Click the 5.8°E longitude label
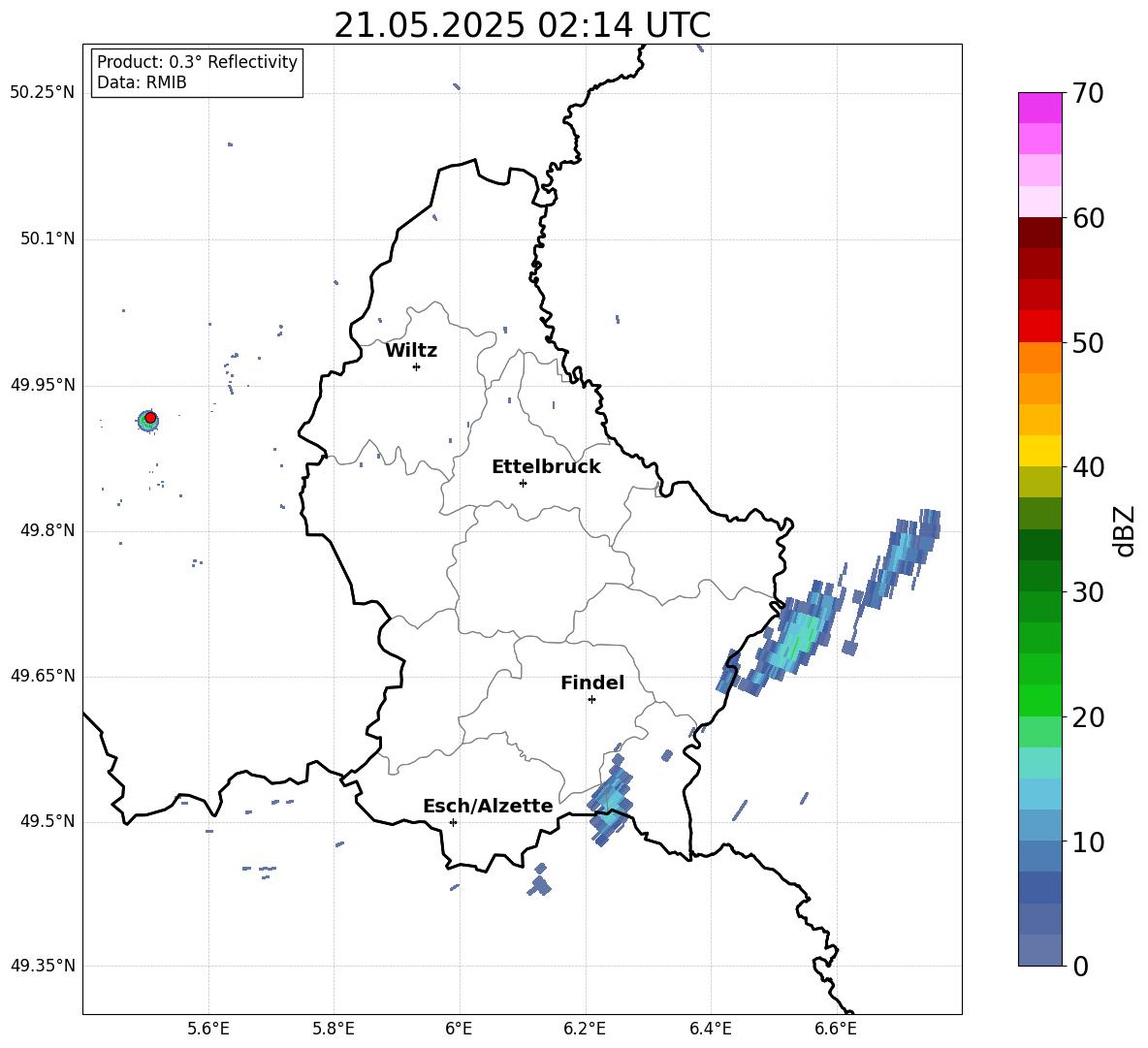Viewport: 1148px width, 1048px height. point(334,1029)
